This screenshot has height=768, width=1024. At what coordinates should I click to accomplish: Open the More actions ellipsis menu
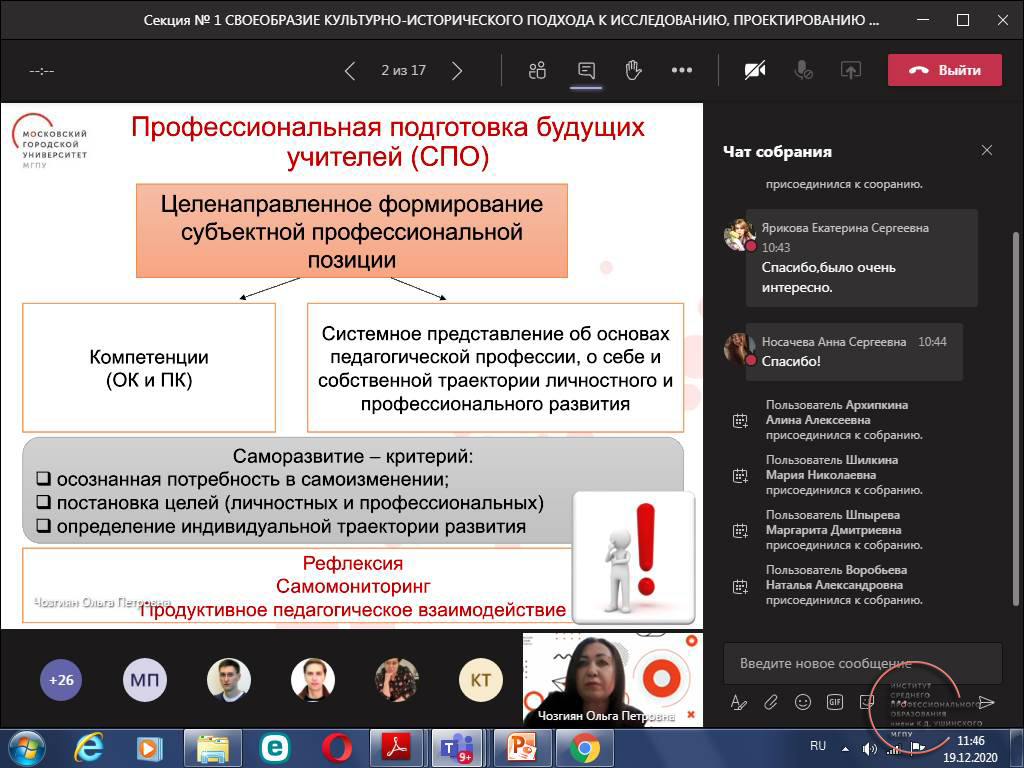point(682,70)
